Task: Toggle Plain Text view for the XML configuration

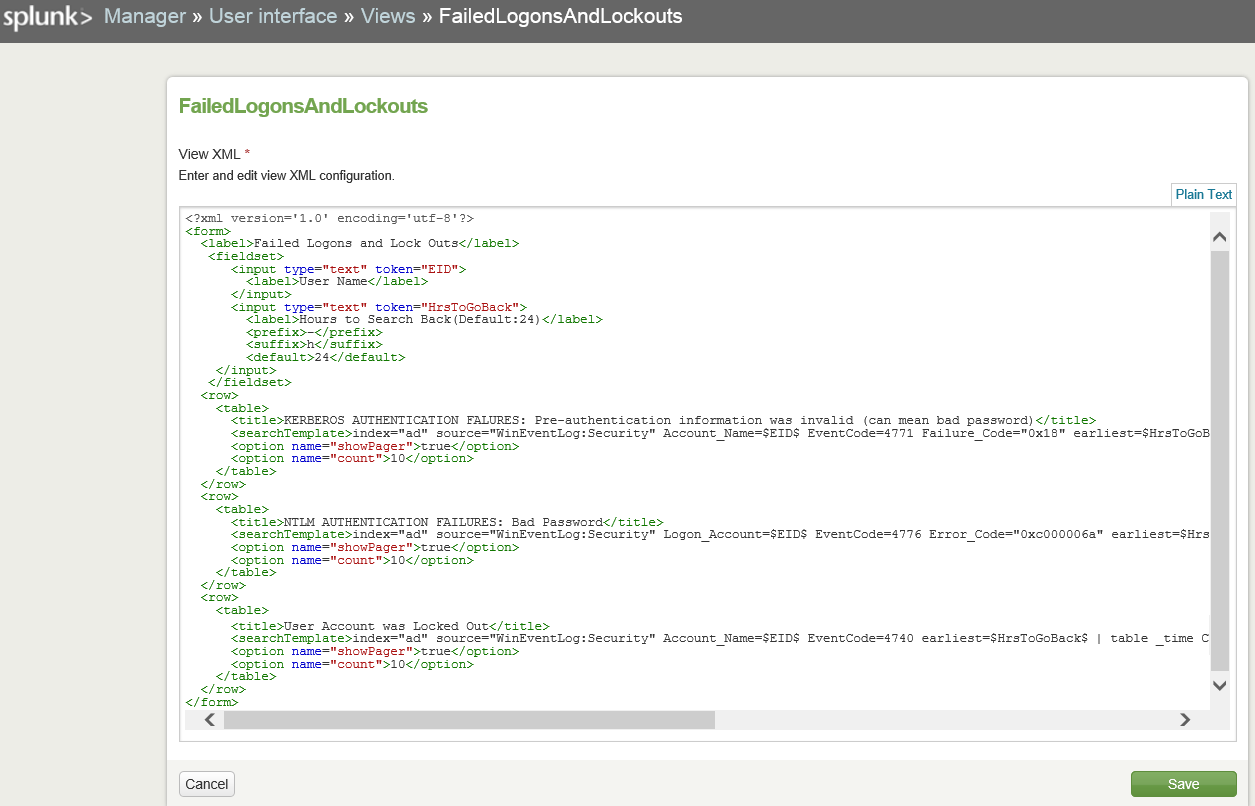Action: coord(1203,194)
